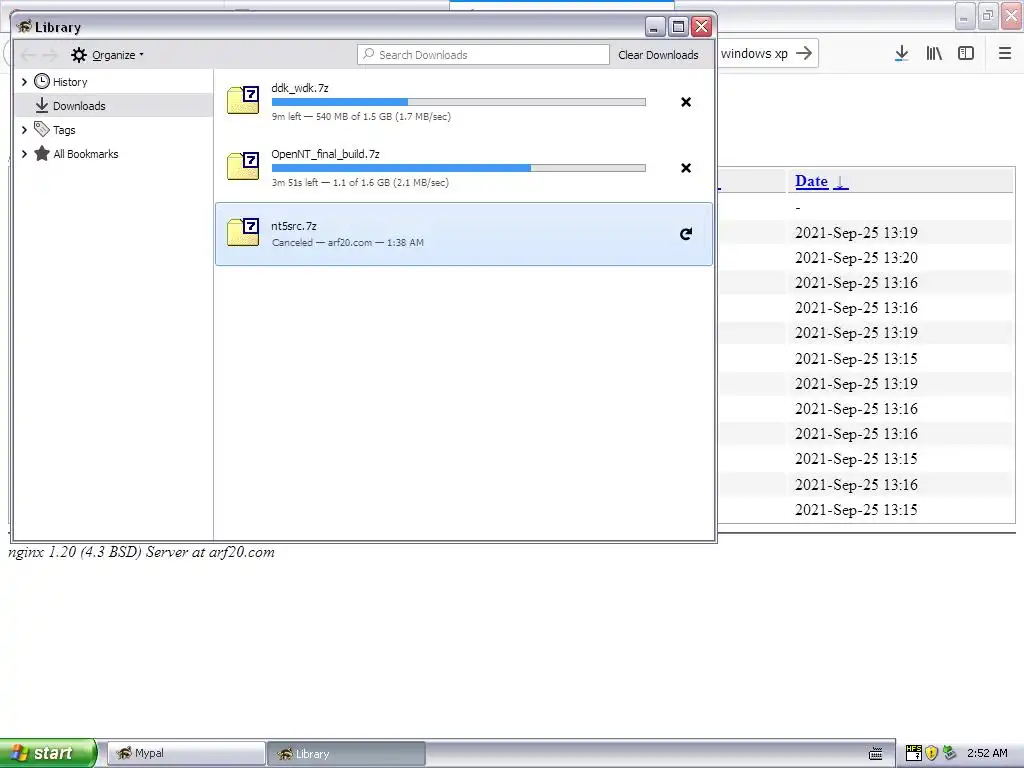Click the Safely Remove Hardware tray icon
Image resolution: width=1024 pixels, height=768 pixels.
point(949,753)
